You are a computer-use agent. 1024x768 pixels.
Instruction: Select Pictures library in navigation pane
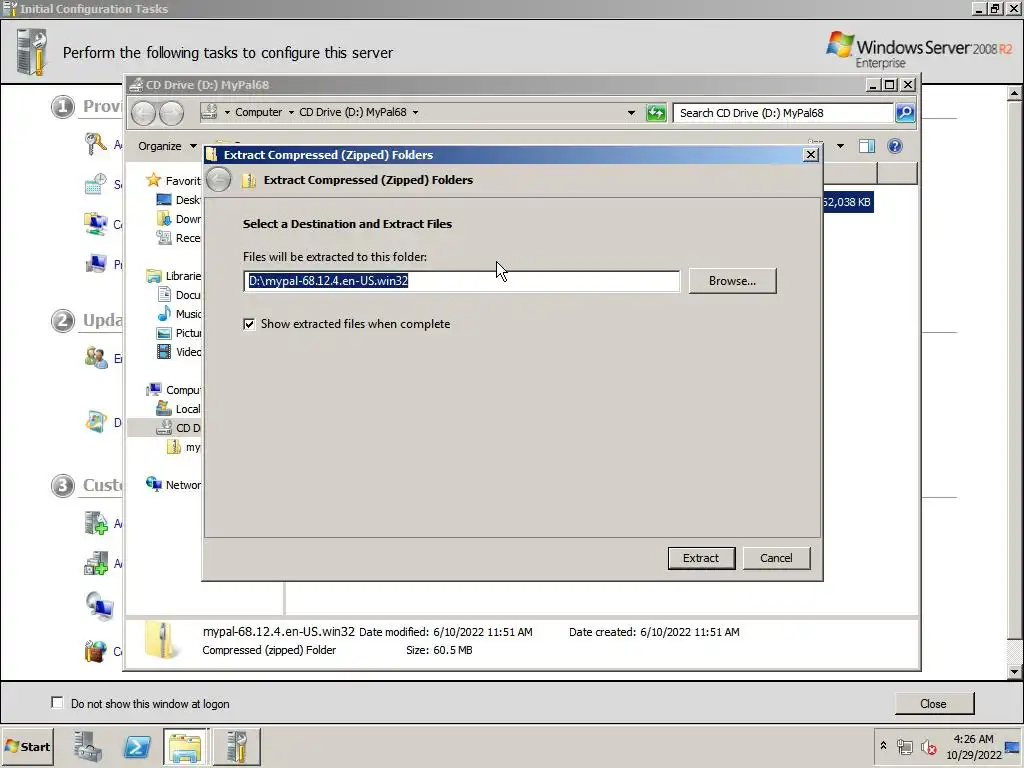(179, 332)
